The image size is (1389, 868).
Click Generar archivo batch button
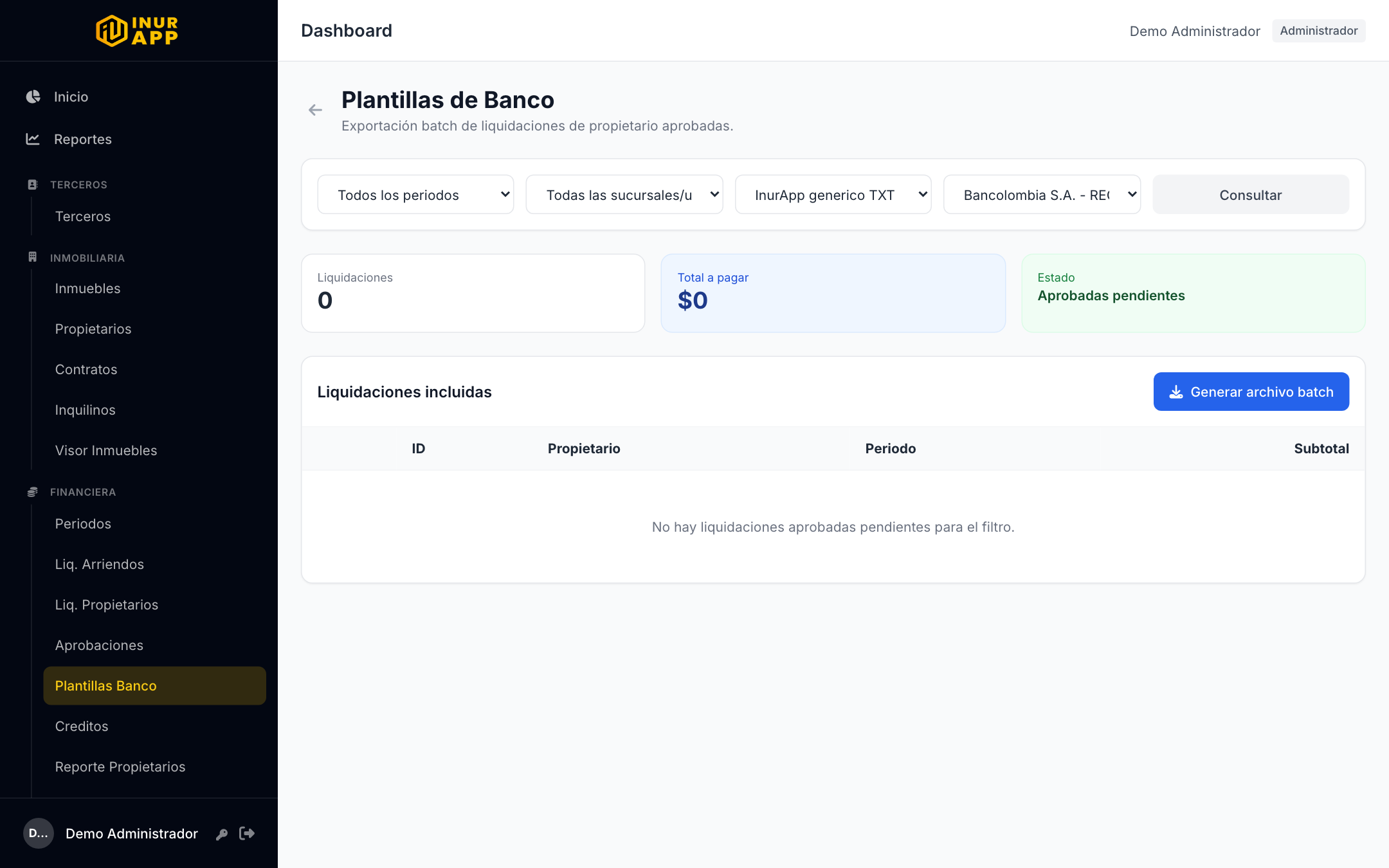tap(1251, 392)
